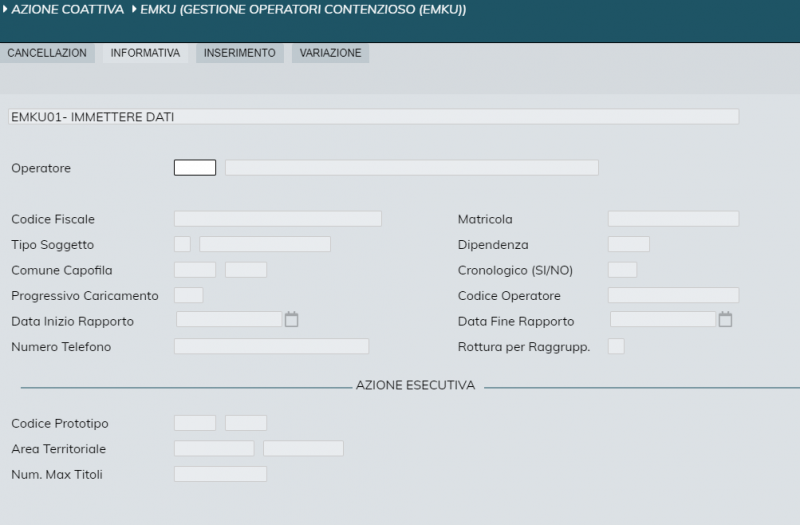The height and width of the screenshot is (525, 800).
Task: Click the Numero Telefono input field
Action: click(x=271, y=346)
